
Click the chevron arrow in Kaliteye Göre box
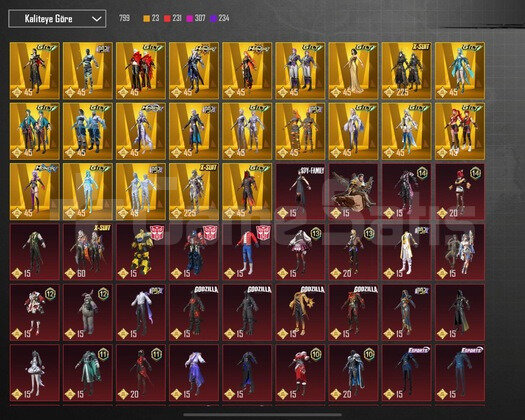(96, 19)
